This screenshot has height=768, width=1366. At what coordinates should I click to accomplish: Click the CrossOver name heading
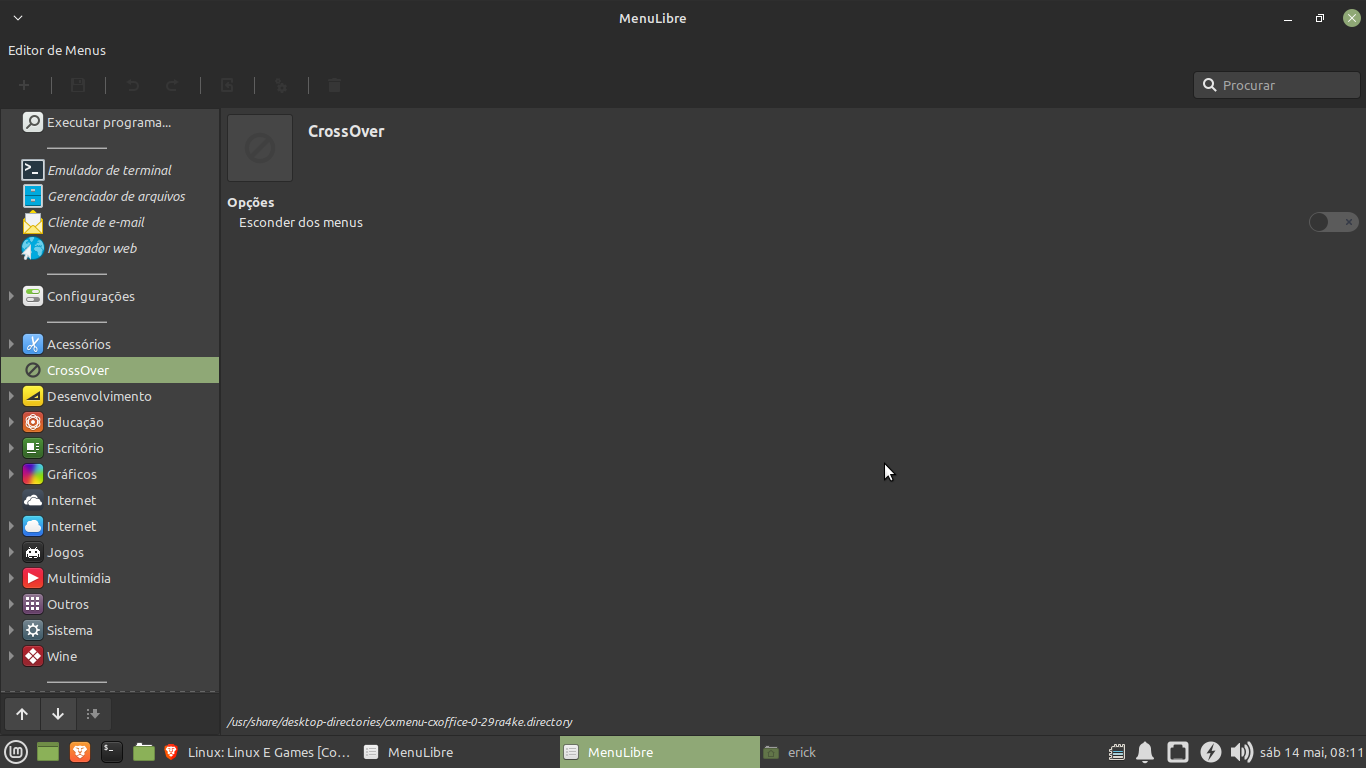tap(346, 131)
